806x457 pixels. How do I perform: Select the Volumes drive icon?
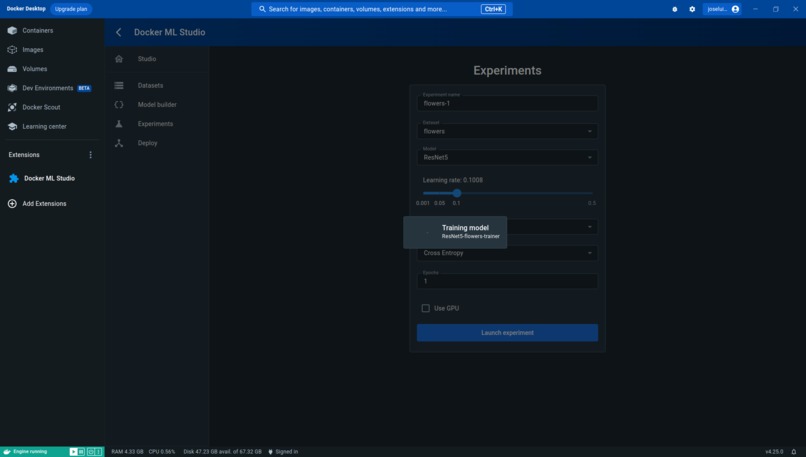point(12,69)
